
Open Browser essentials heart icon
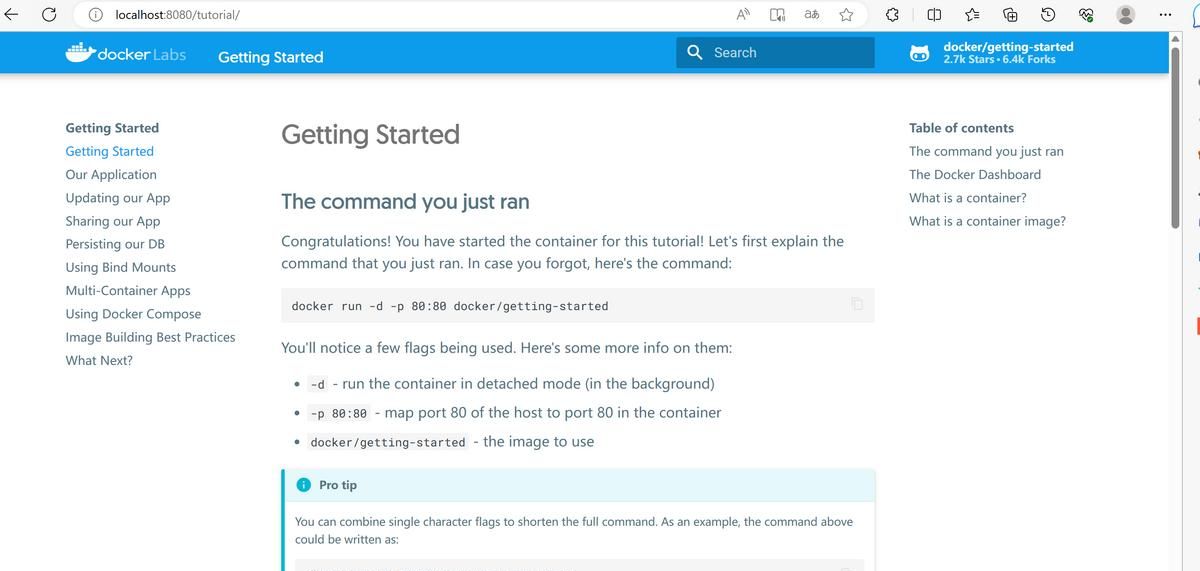1086,15
